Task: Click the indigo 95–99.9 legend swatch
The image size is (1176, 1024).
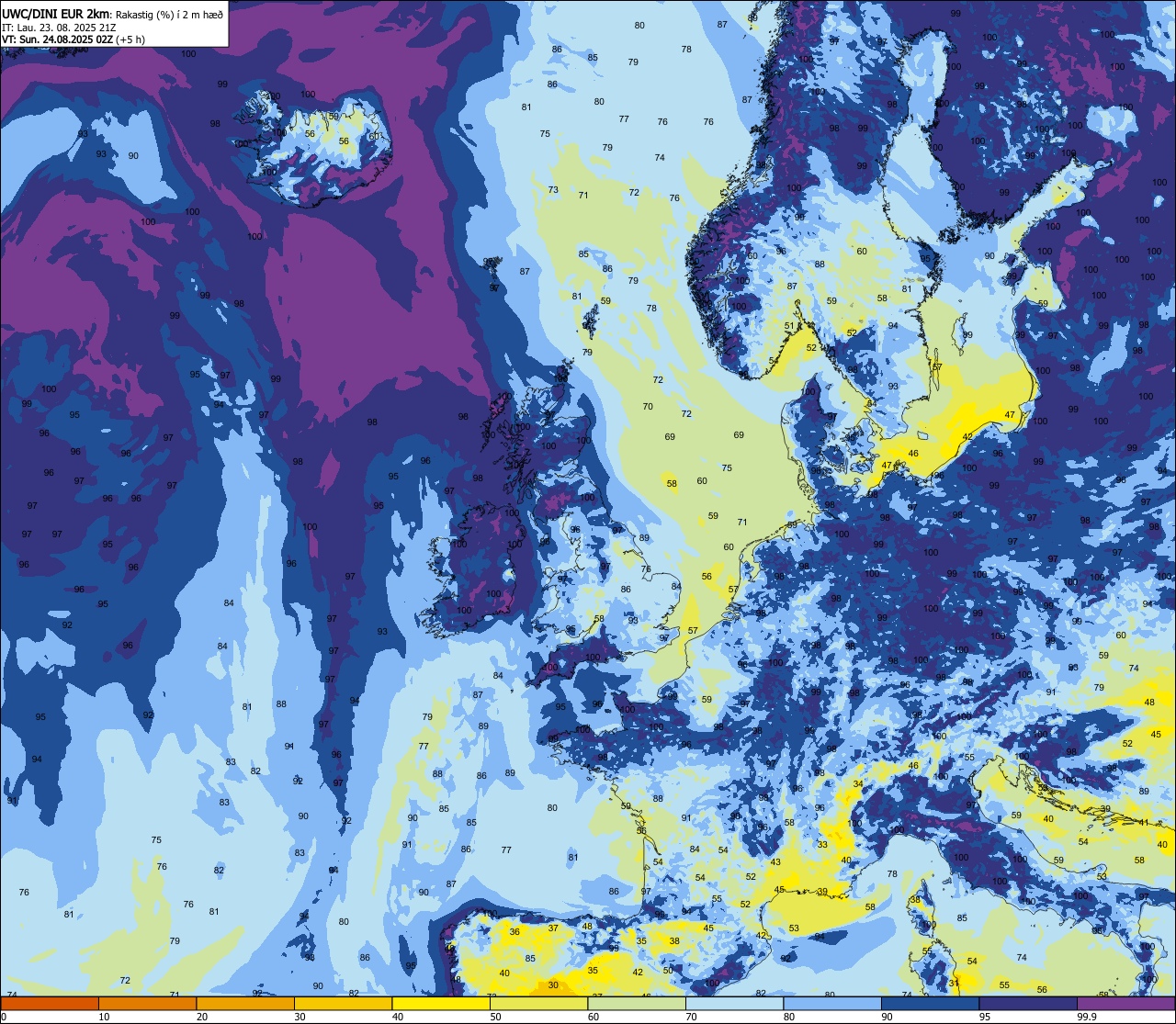Action: (x=1028, y=1004)
